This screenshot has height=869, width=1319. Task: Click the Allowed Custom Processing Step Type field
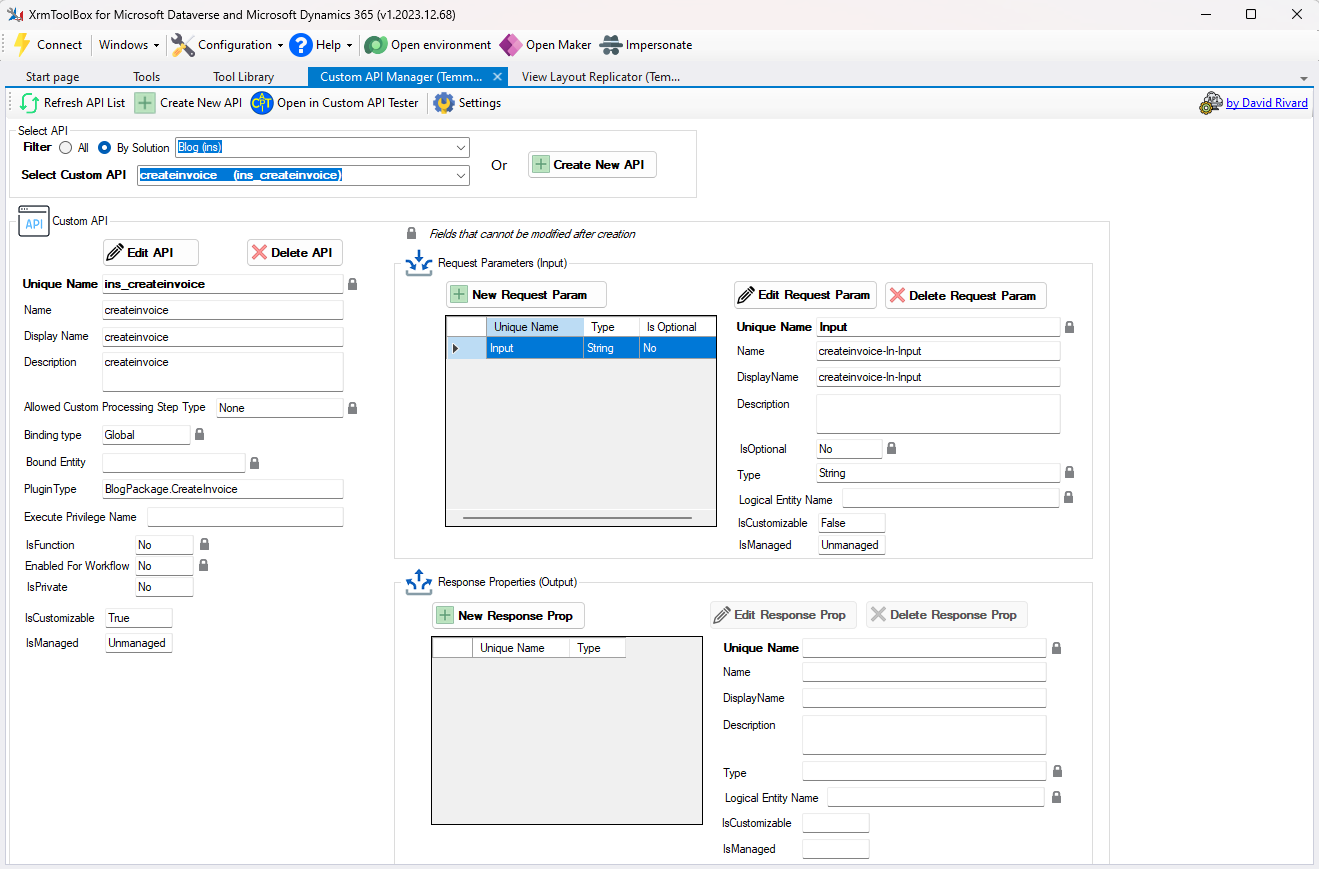pos(280,408)
